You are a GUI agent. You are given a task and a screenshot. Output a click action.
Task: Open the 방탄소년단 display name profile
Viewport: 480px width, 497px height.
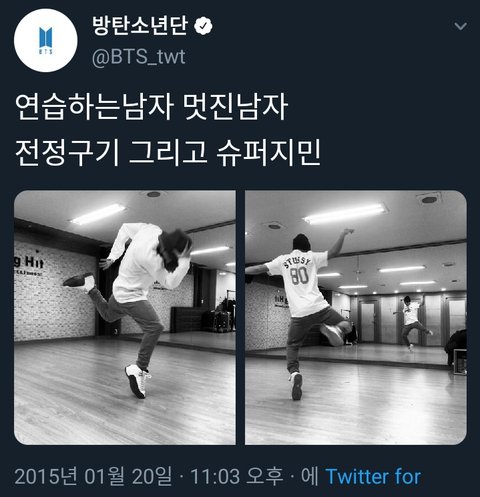pos(140,26)
